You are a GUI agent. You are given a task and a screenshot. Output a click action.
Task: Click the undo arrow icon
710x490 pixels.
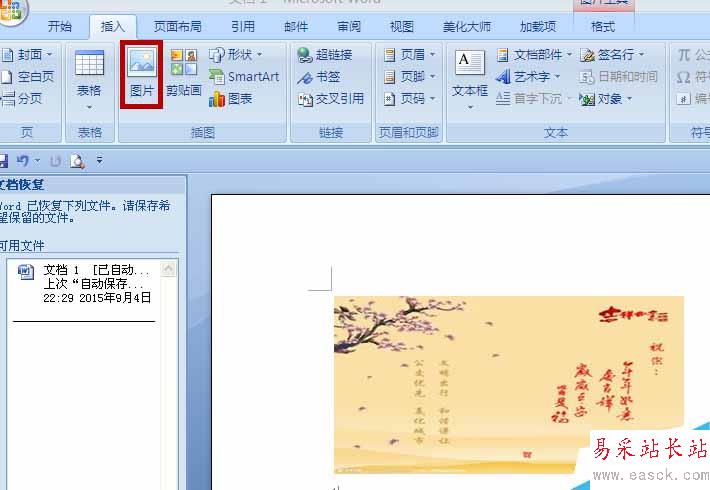click(x=22, y=161)
